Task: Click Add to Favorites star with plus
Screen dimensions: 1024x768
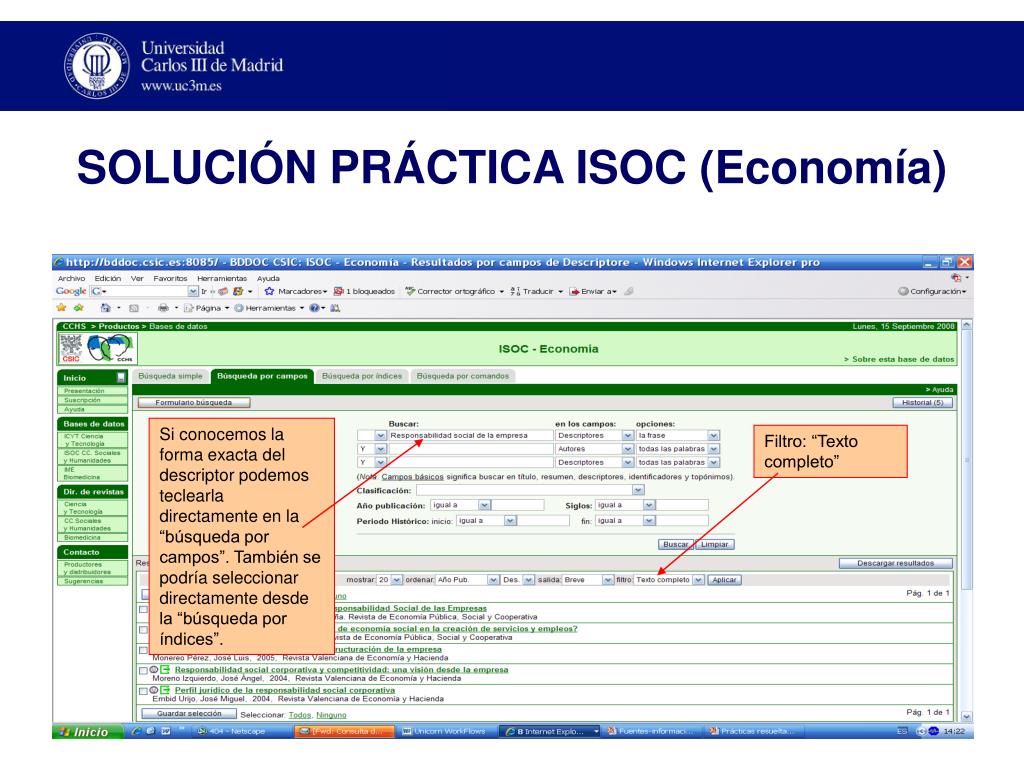Action: [x=79, y=308]
